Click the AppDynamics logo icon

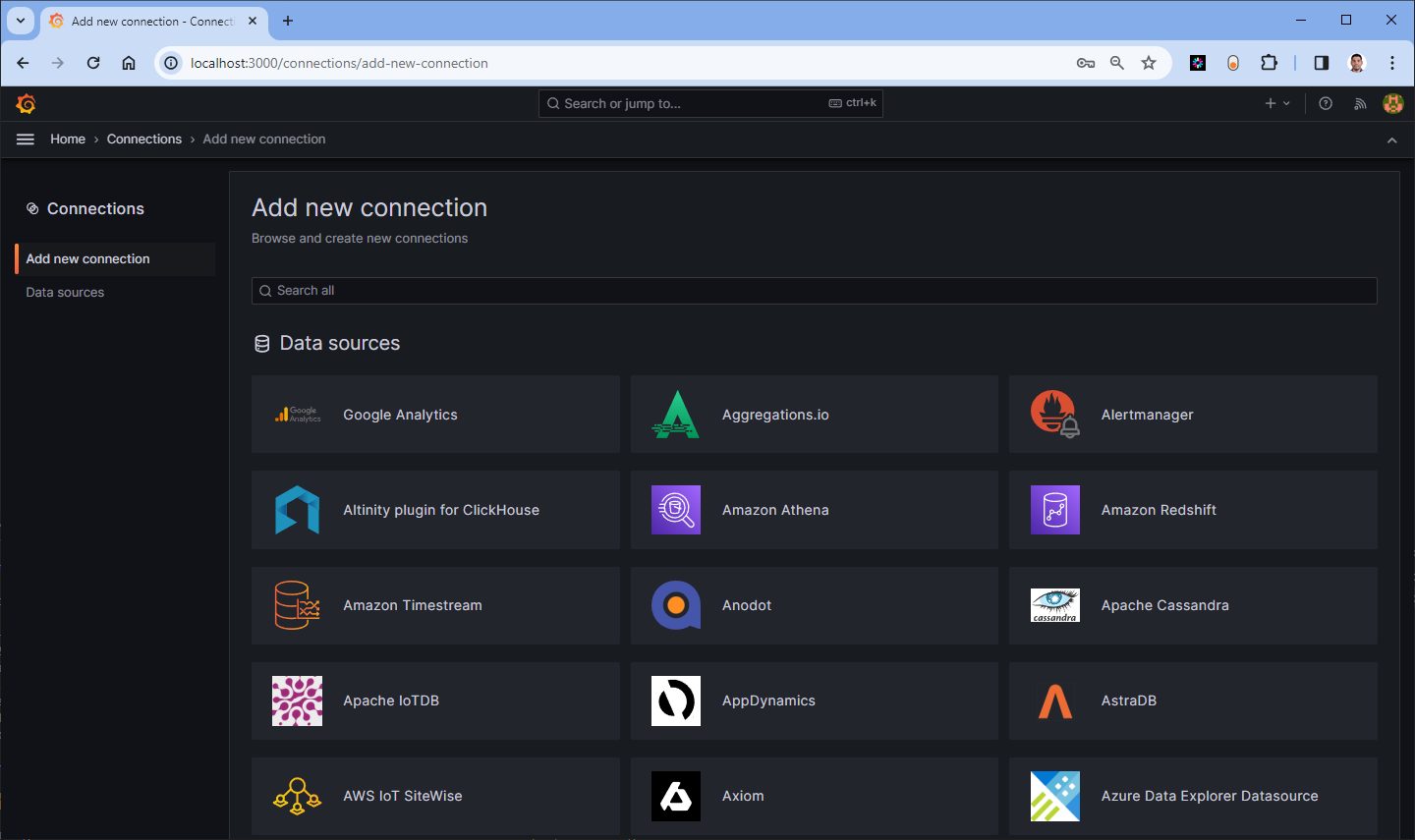pos(676,700)
